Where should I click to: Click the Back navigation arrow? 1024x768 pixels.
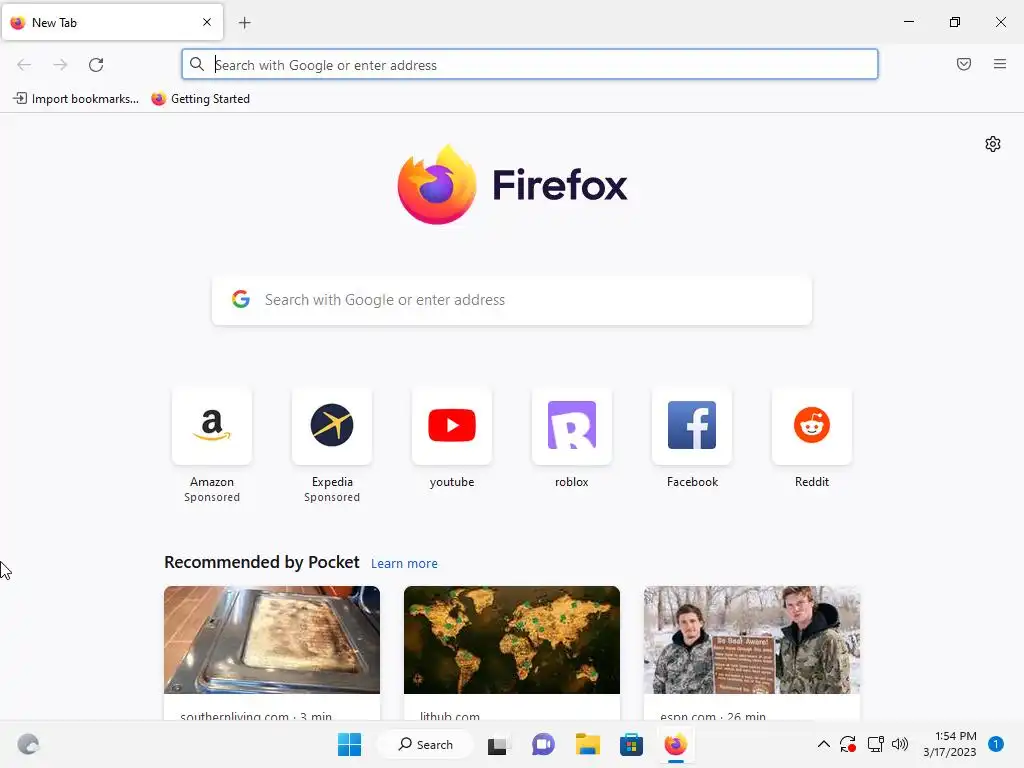[x=24, y=64]
